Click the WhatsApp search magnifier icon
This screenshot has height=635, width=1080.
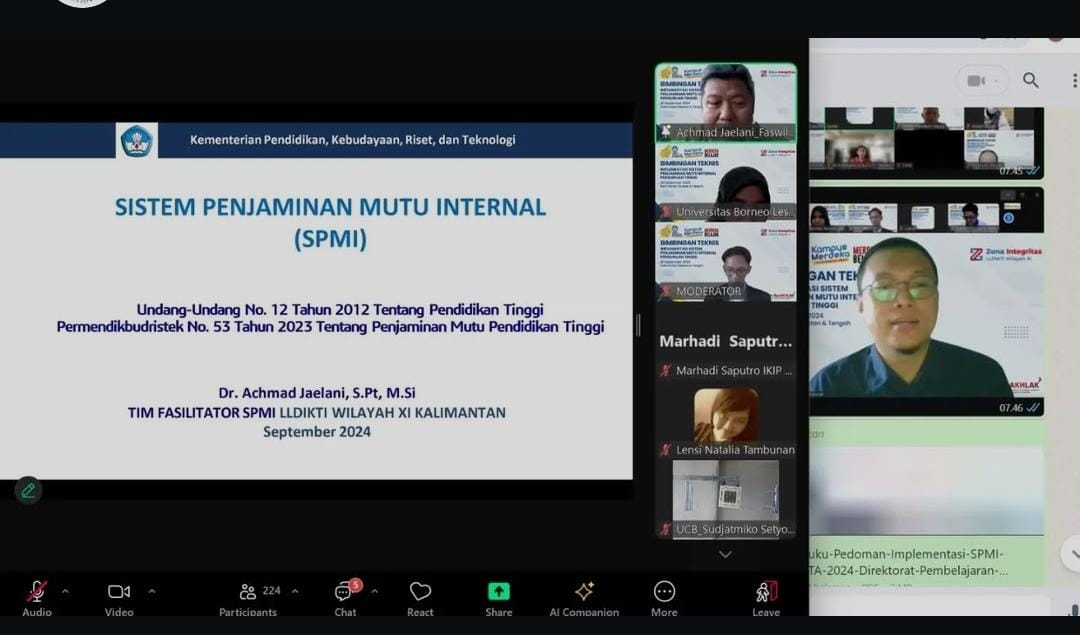(1031, 81)
